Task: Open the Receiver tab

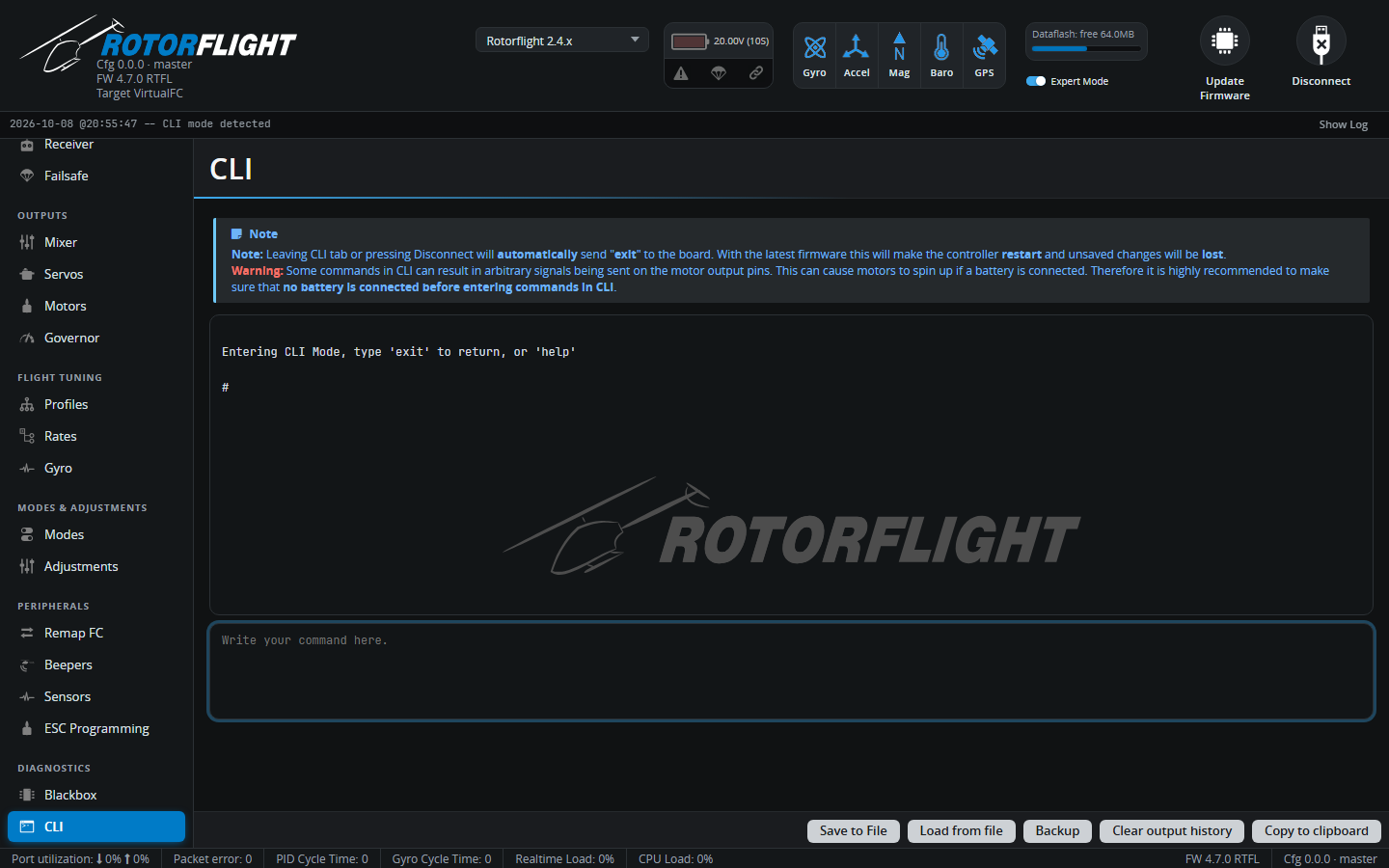Action: coord(96,145)
